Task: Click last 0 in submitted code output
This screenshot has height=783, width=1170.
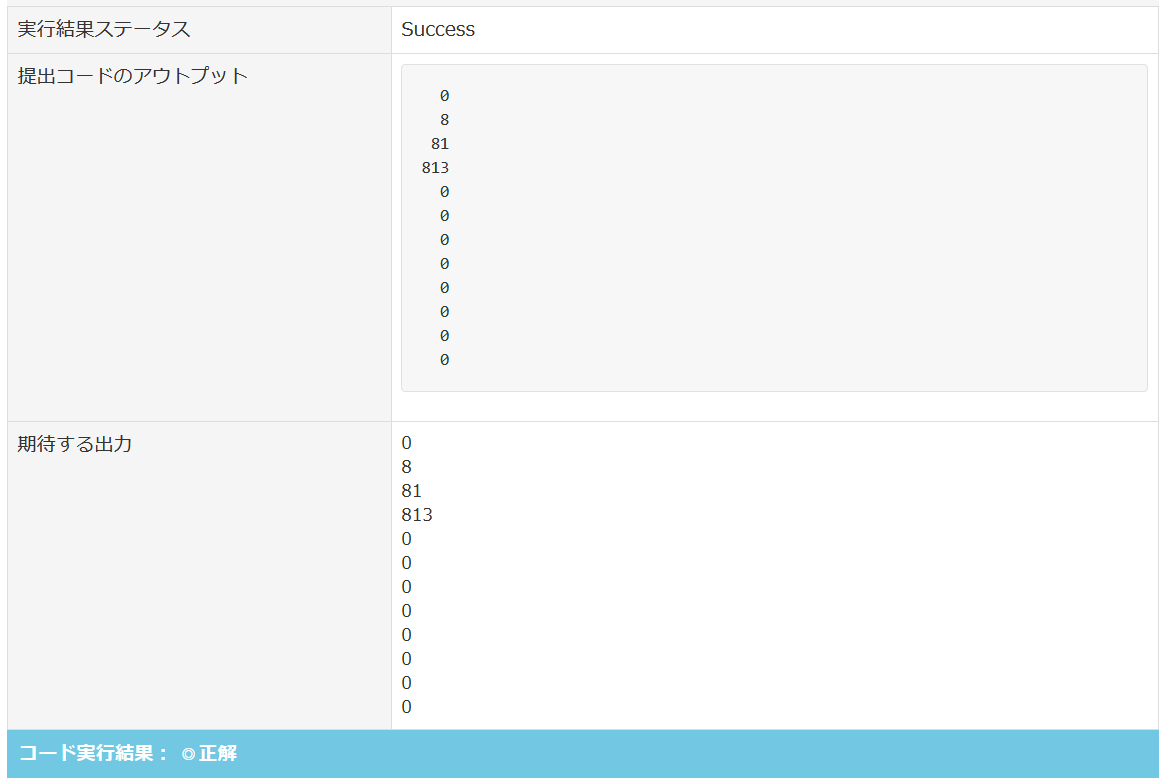Action: pyautogui.click(x=444, y=360)
